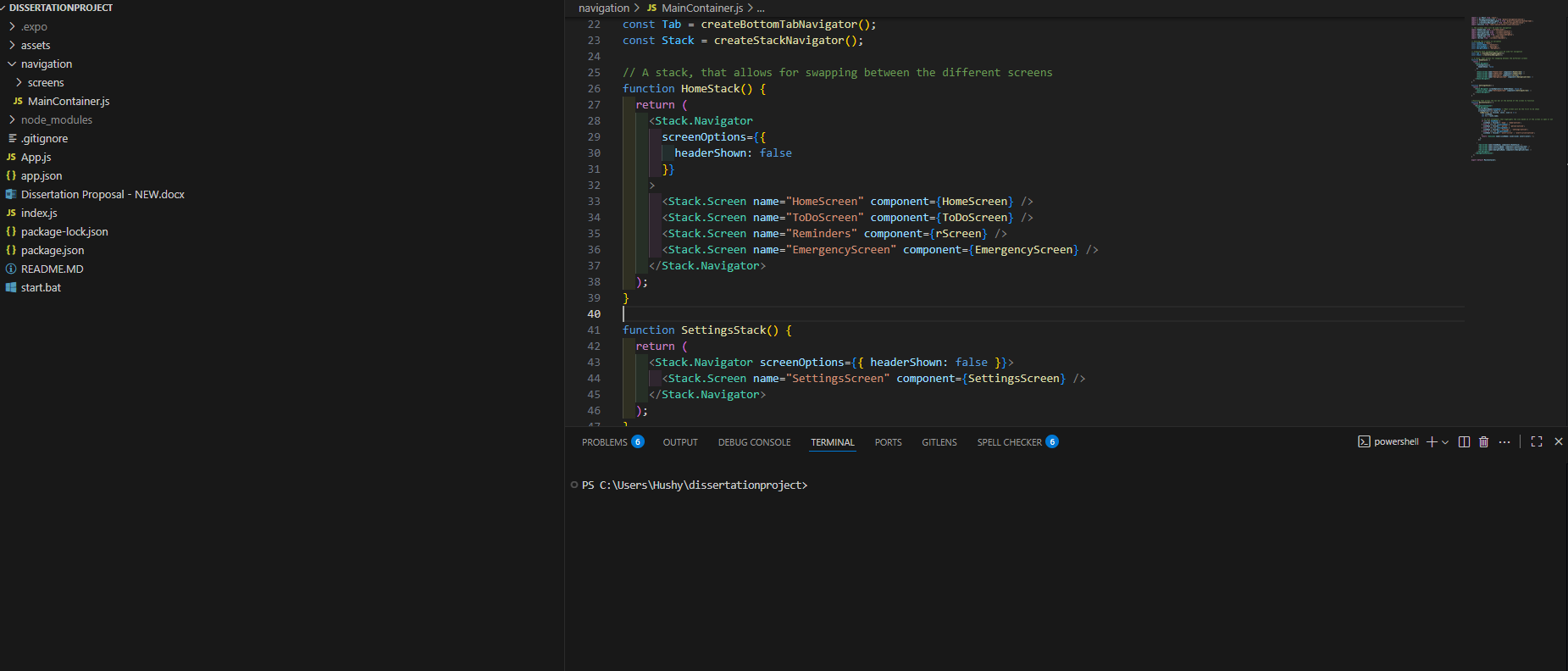Place the cursor on empty line 40
Image resolution: width=1568 pixels, height=671 pixels.
click(x=1043, y=314)
